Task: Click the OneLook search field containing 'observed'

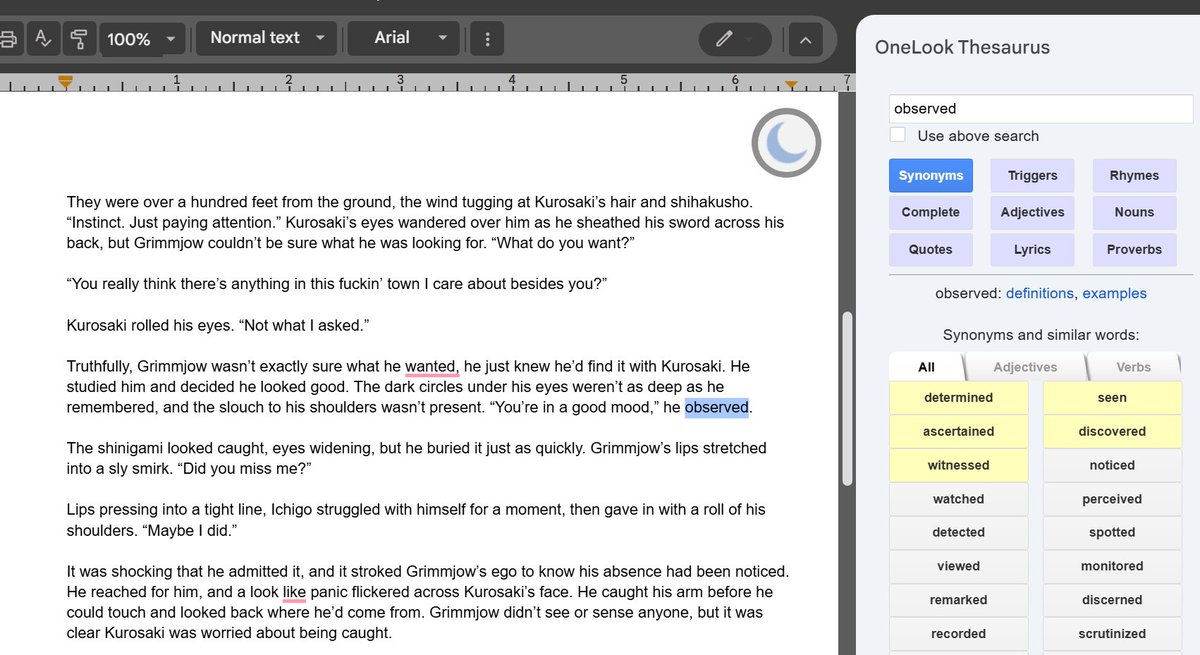Action: coord(1041,109)
